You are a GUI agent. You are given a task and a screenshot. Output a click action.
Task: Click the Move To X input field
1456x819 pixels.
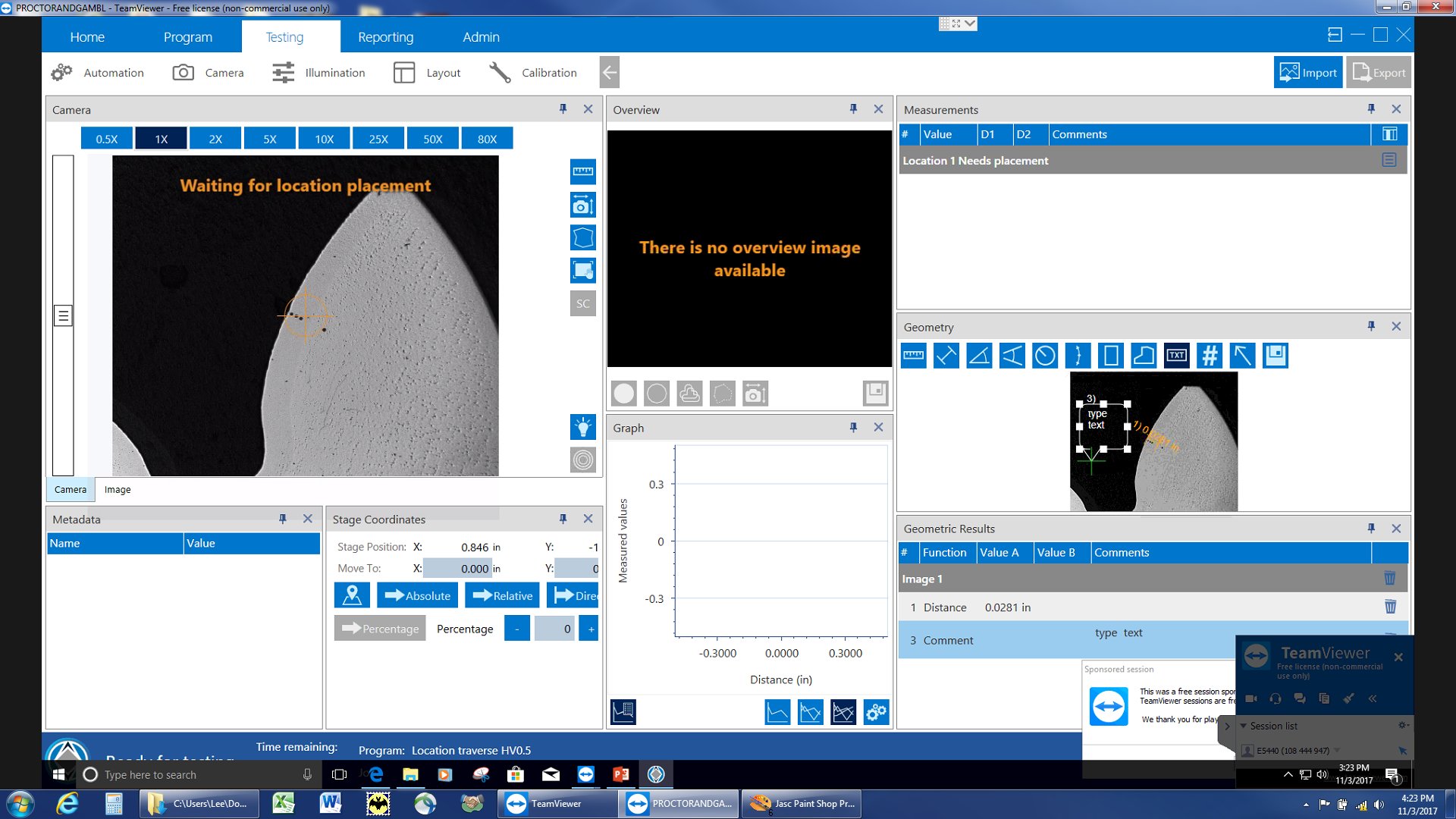click(458, 568)
